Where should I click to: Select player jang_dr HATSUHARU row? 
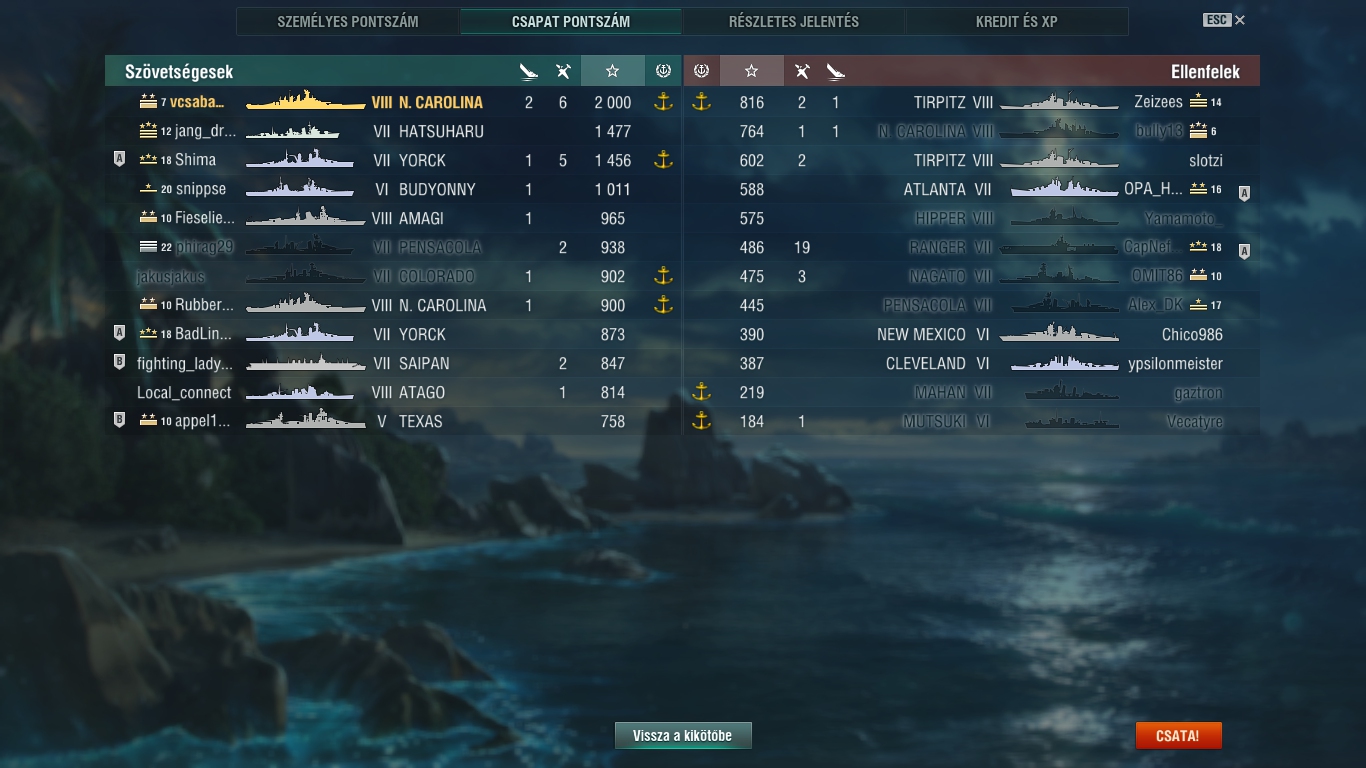393,131
